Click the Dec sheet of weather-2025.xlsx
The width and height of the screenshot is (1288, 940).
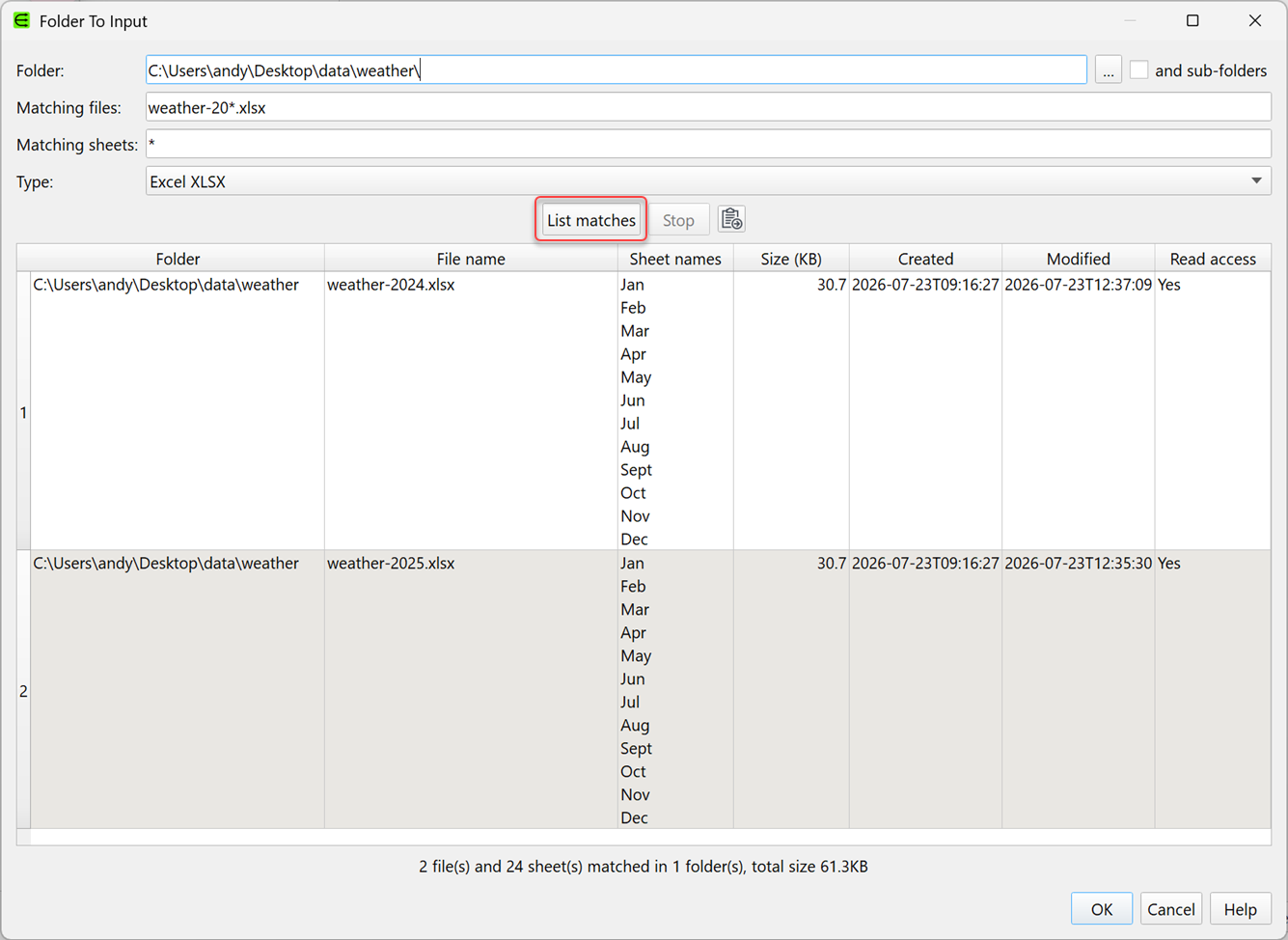tap(634, 818)
